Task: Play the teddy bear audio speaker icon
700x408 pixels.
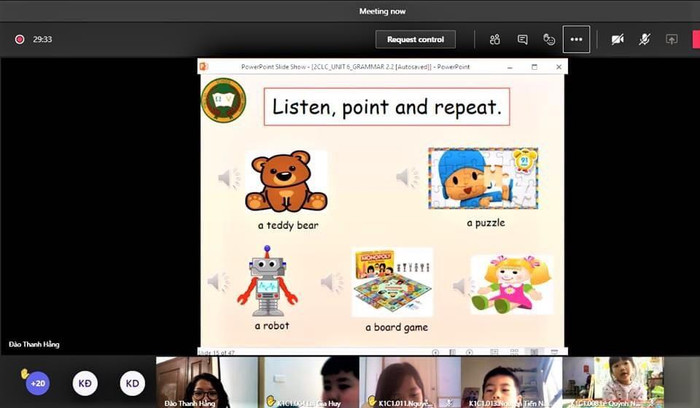Action: pos(229,178)
